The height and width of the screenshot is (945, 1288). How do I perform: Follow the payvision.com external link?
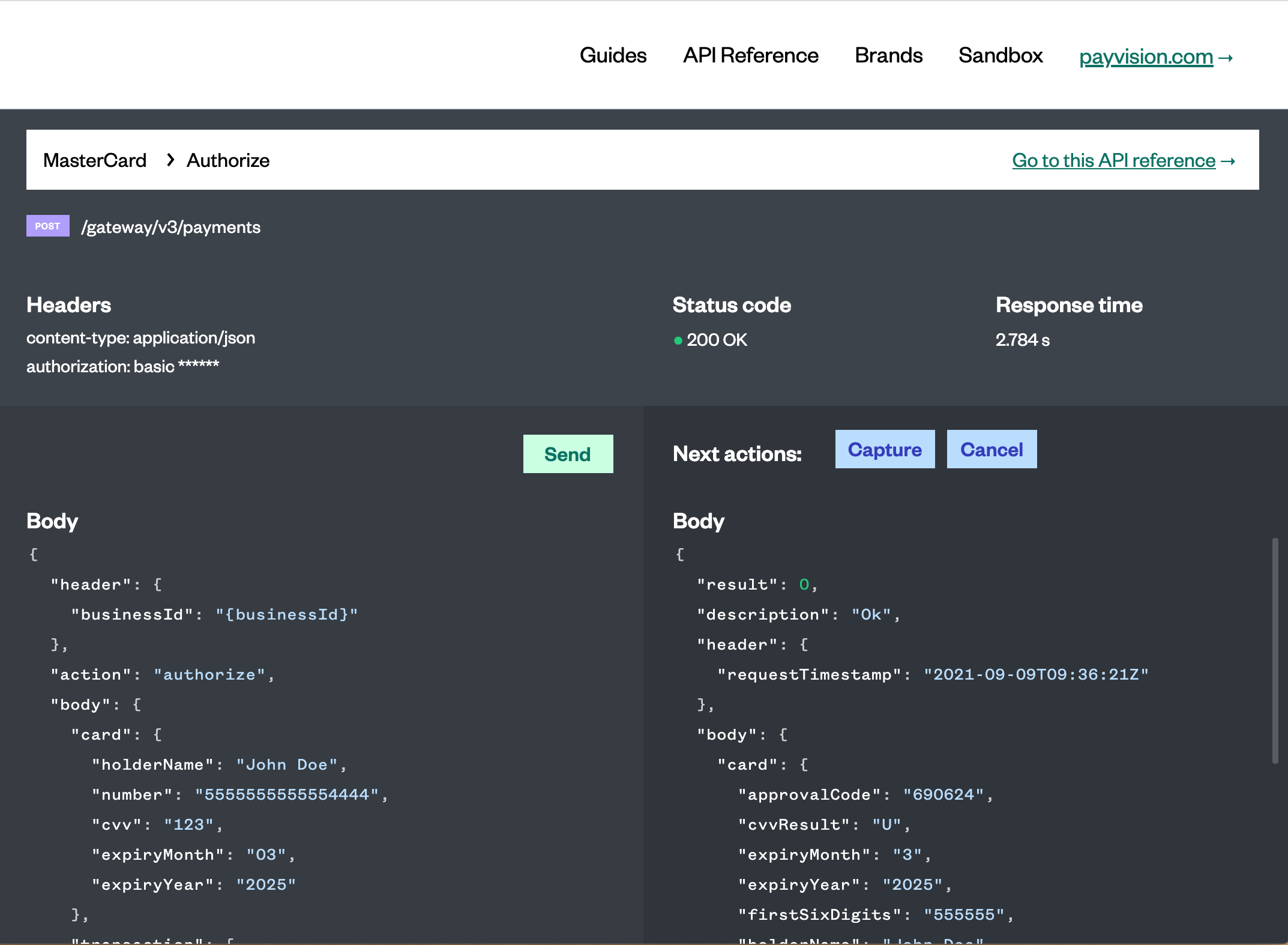coord(1146,57)
